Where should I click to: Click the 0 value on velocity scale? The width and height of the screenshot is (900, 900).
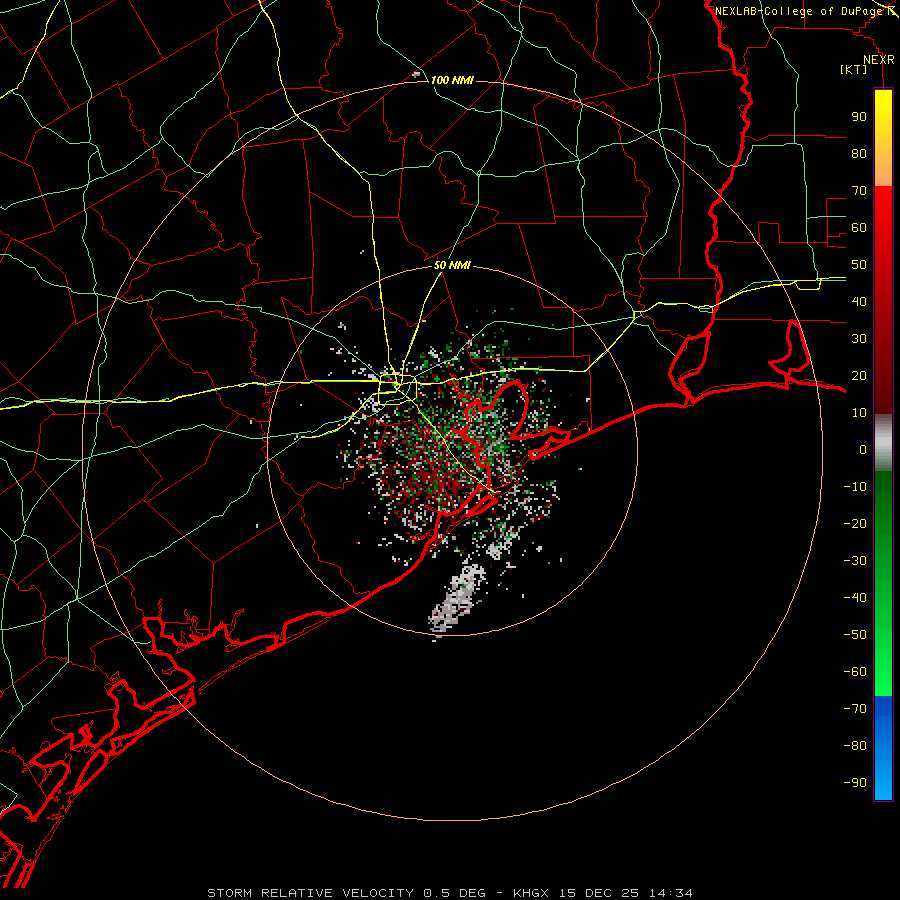863,449
